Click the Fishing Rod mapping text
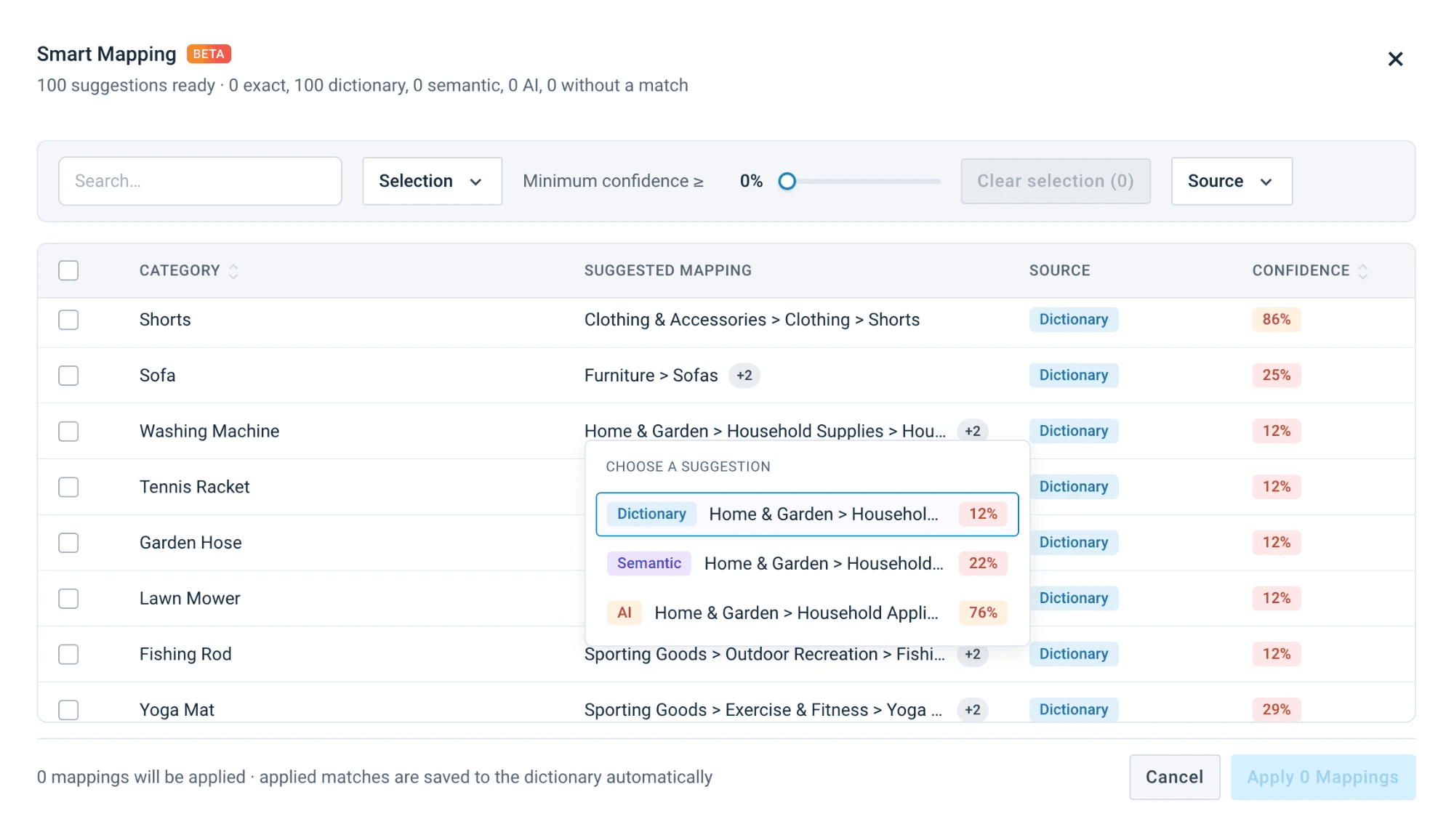Image resolution: width=1454 pixels, height=840 pixels. 765,655
